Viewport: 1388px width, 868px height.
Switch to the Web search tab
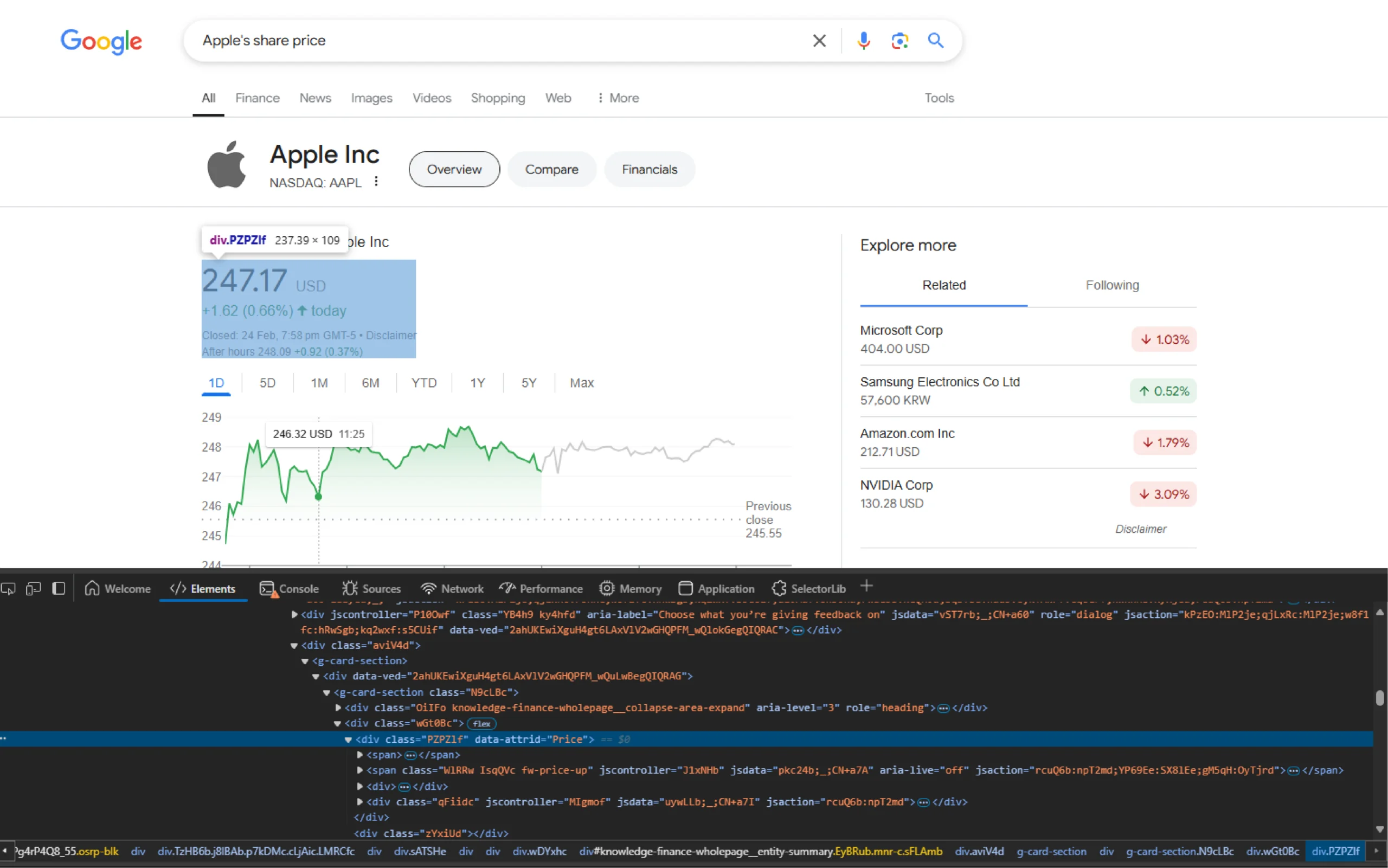[558, 98]
